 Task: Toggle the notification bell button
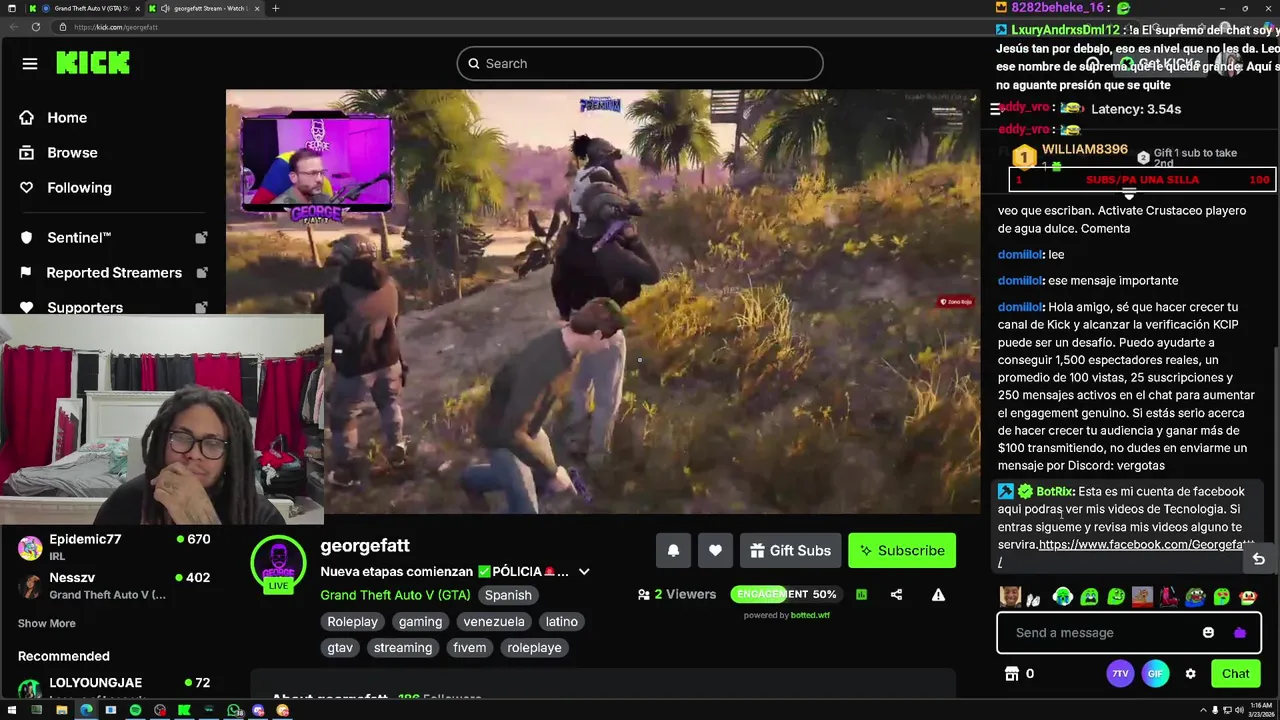coord(673,550)
